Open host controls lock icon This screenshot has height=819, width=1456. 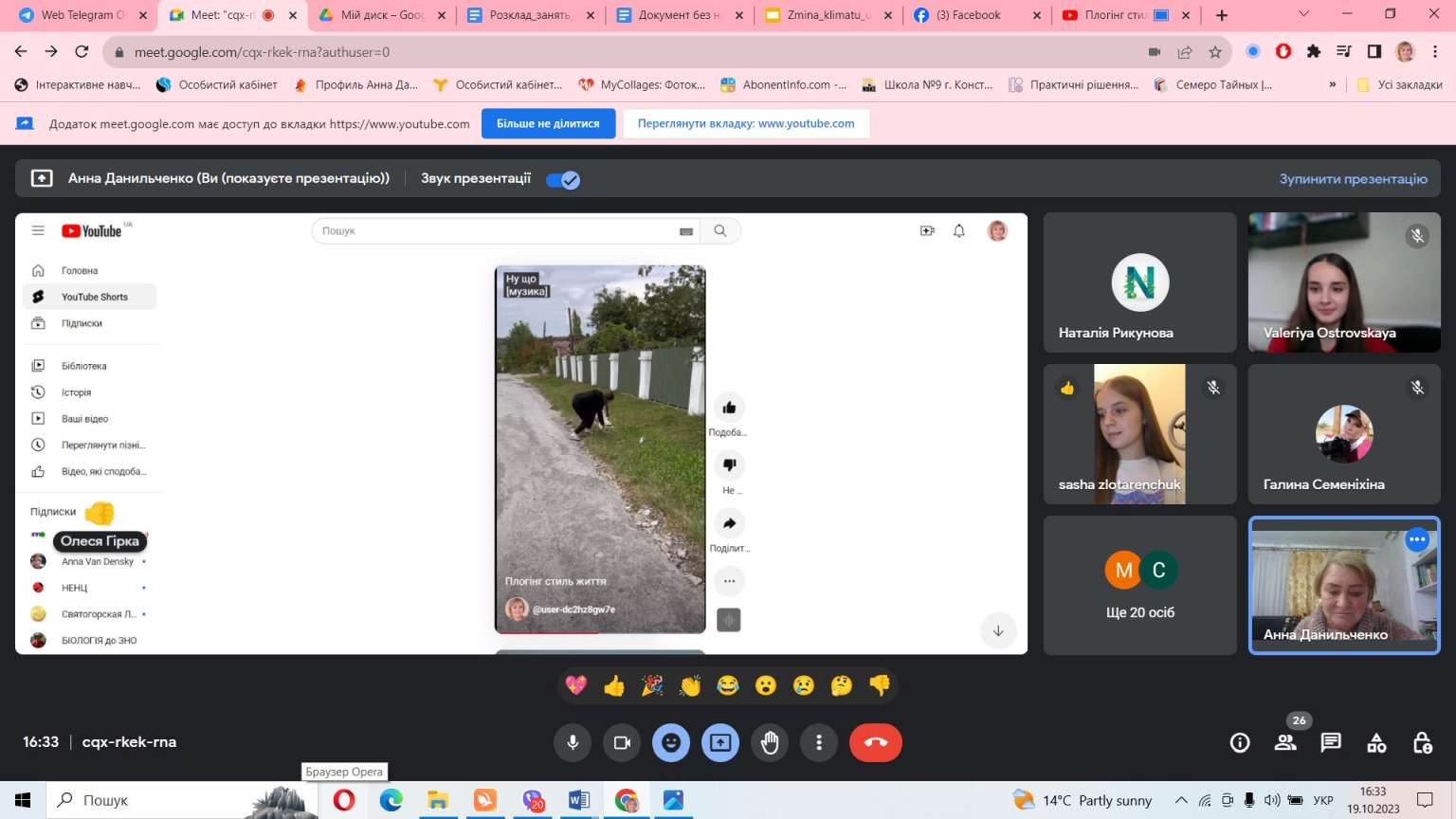click(1422, 743)
